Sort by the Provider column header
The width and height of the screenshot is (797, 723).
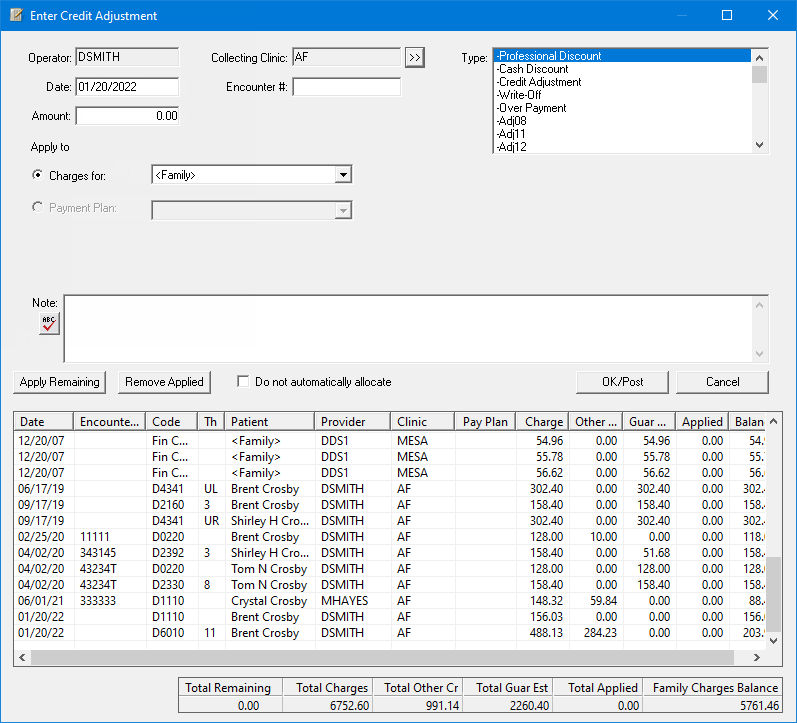[x=352, y=422]
